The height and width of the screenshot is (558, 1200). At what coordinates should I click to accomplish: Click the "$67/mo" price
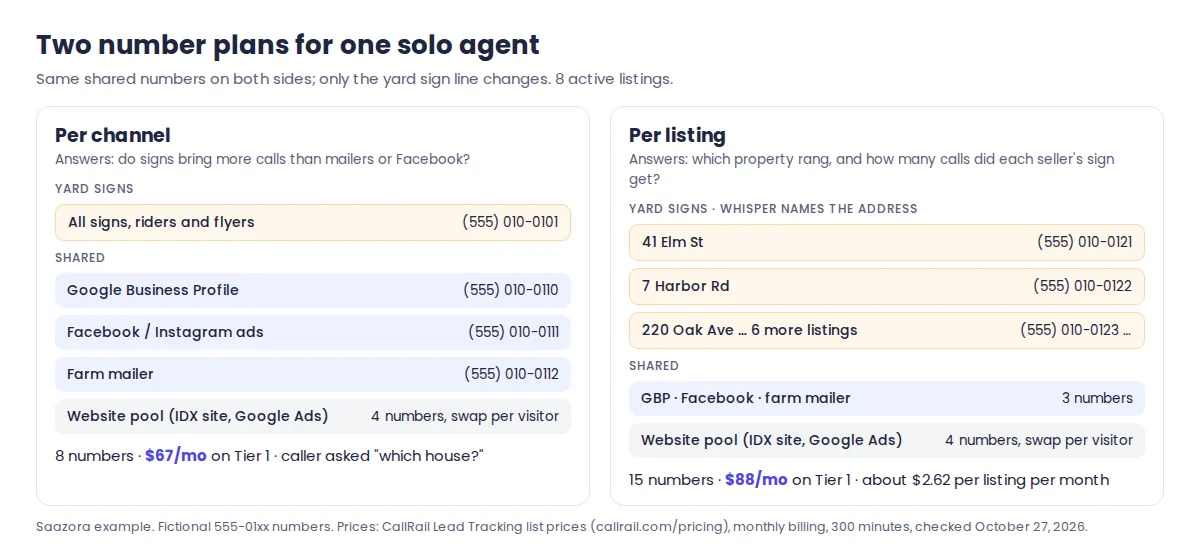click(176, 456)
